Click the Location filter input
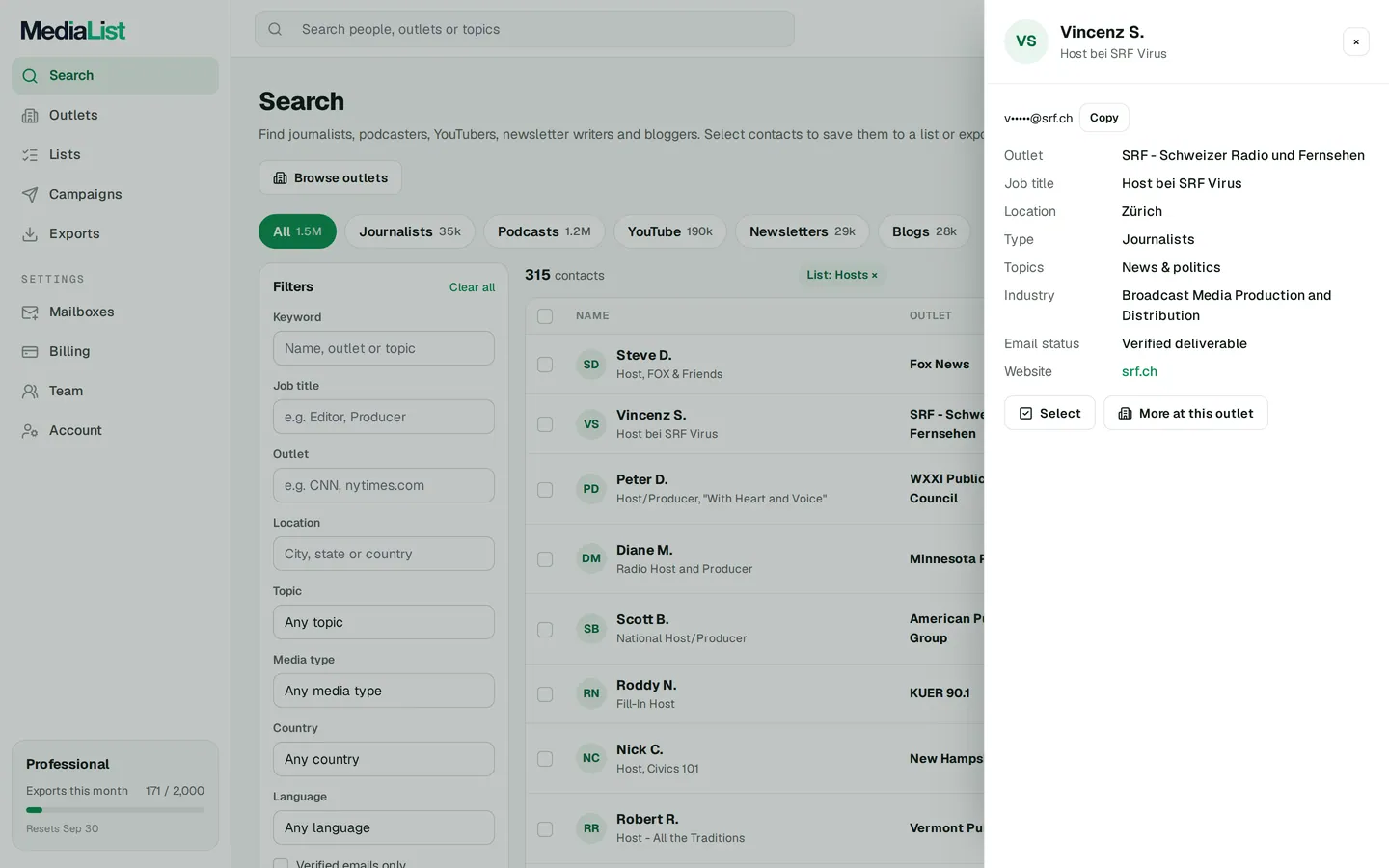 click(384, 554)
